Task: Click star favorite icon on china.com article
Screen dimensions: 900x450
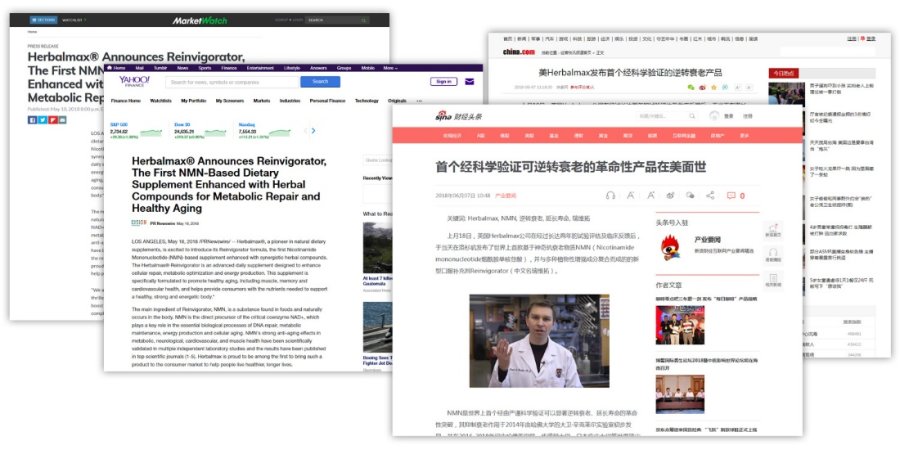Action: pyautogui.click(x=713, y=87)
